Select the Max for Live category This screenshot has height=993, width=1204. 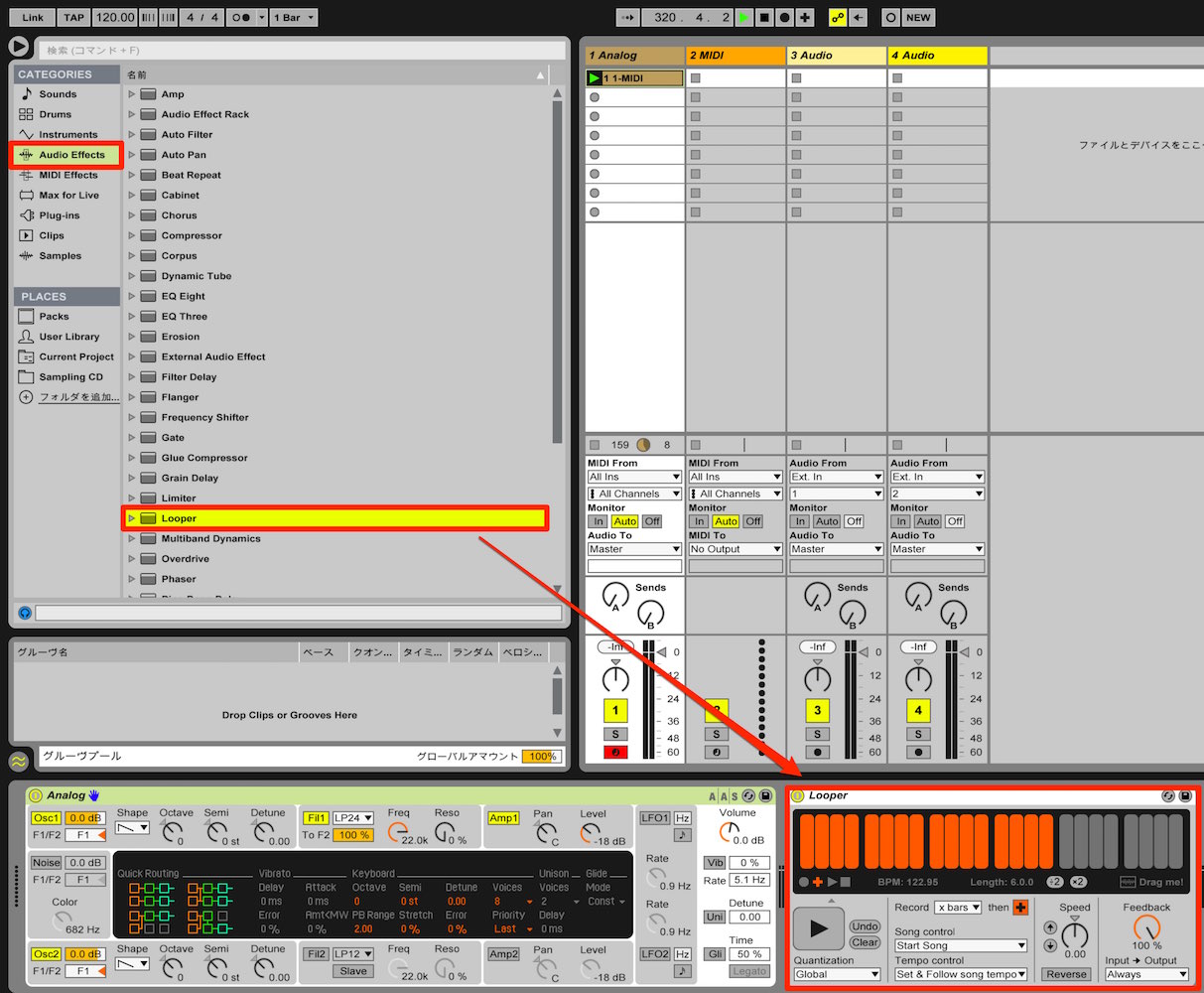pos(66,196)
